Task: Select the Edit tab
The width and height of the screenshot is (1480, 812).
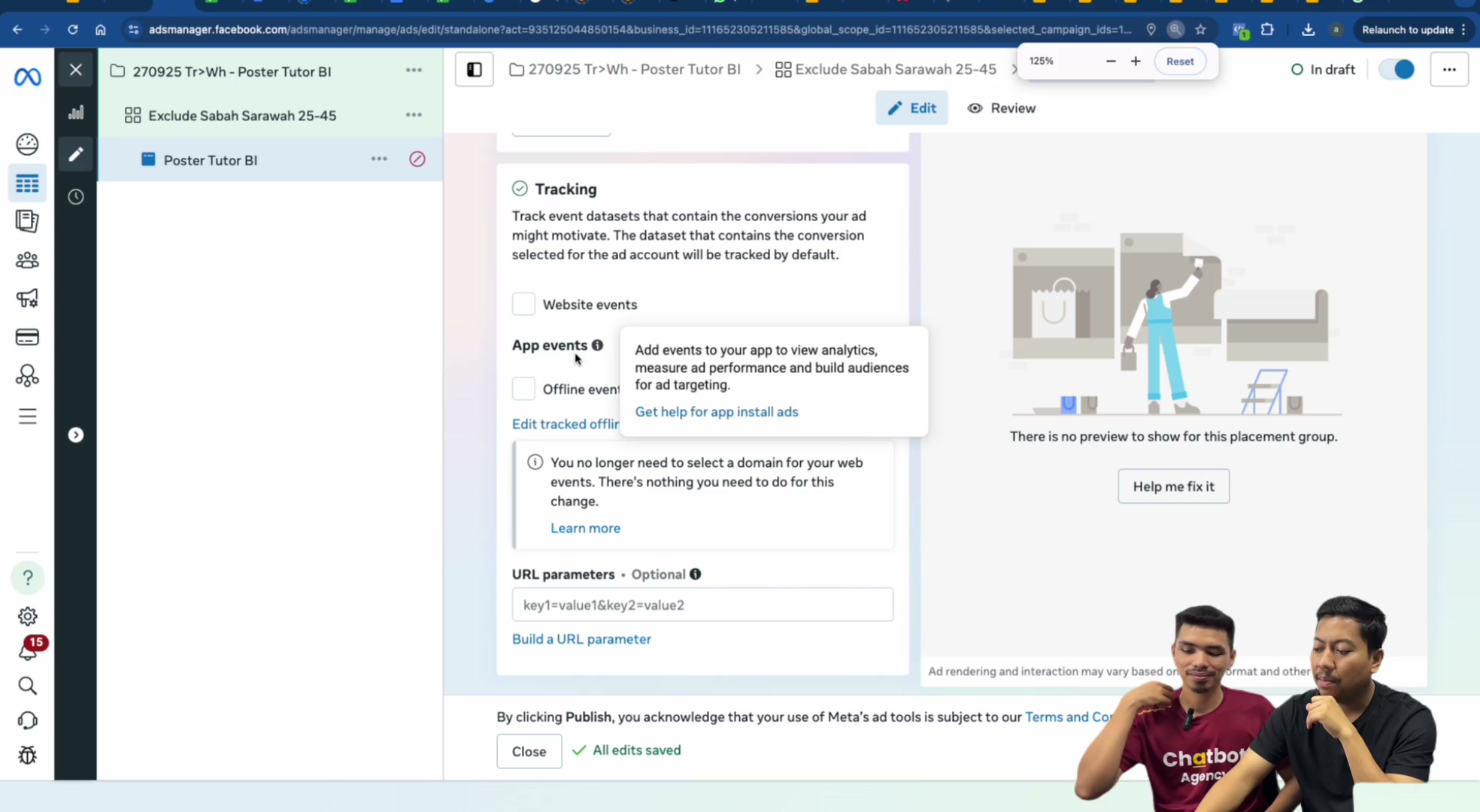Action: tap(911, 108)
